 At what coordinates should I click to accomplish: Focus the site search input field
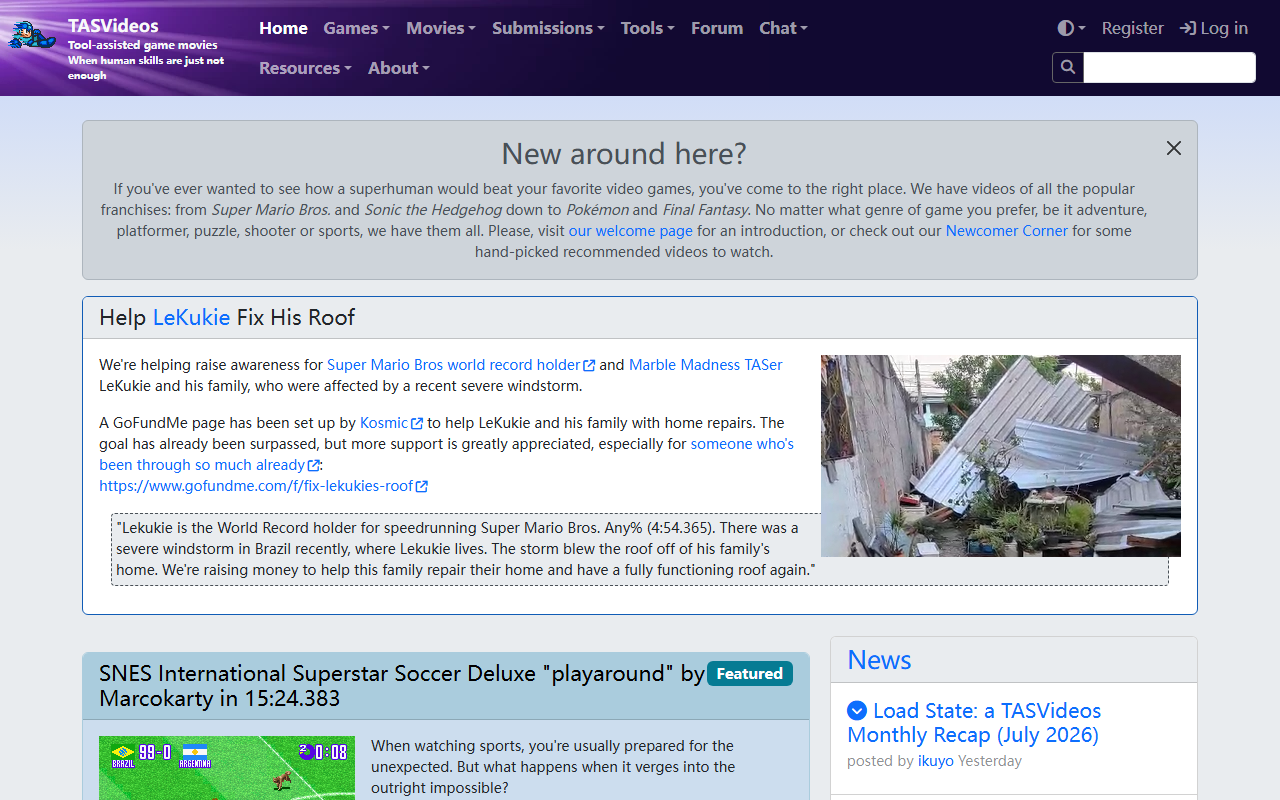[1169, 67]
